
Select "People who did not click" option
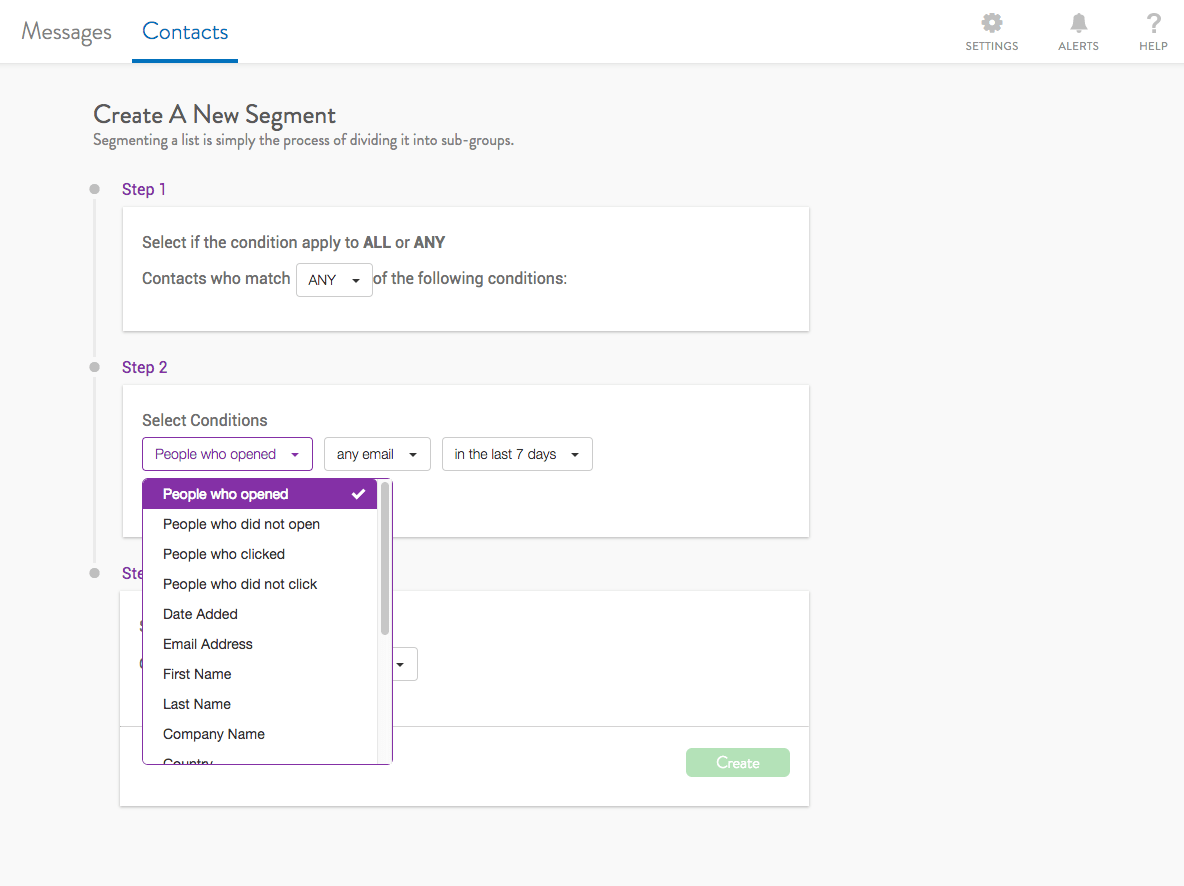(240, 584)
